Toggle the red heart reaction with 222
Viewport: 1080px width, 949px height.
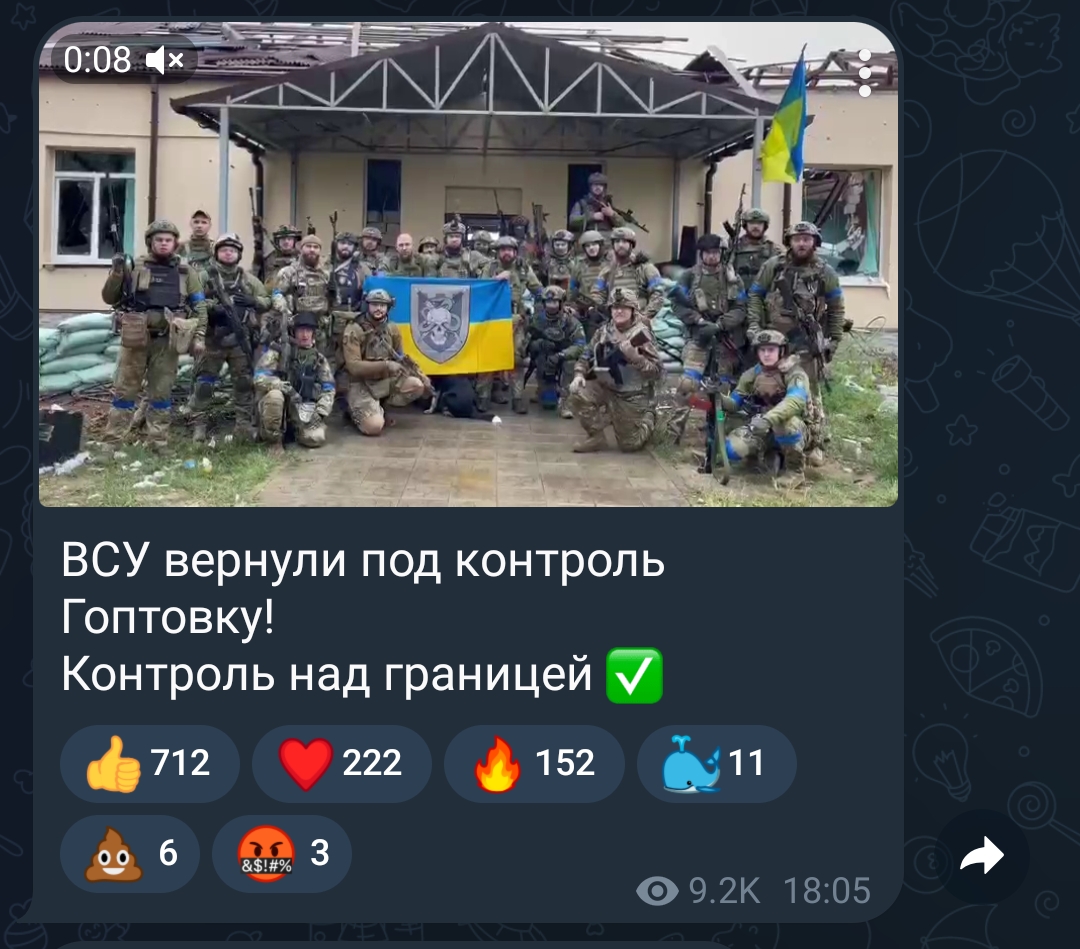[x=342, y=763]
